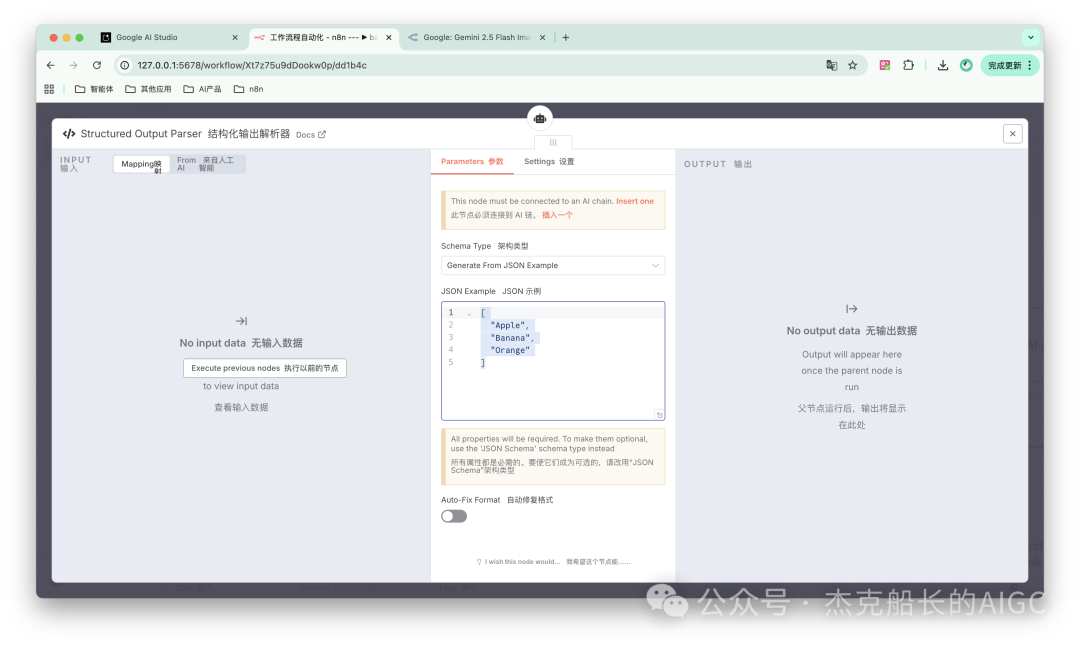Screen dimensions: 1080x646
Task: Open the tab search dropdown arrow
Action: [x=1030, y=37]
